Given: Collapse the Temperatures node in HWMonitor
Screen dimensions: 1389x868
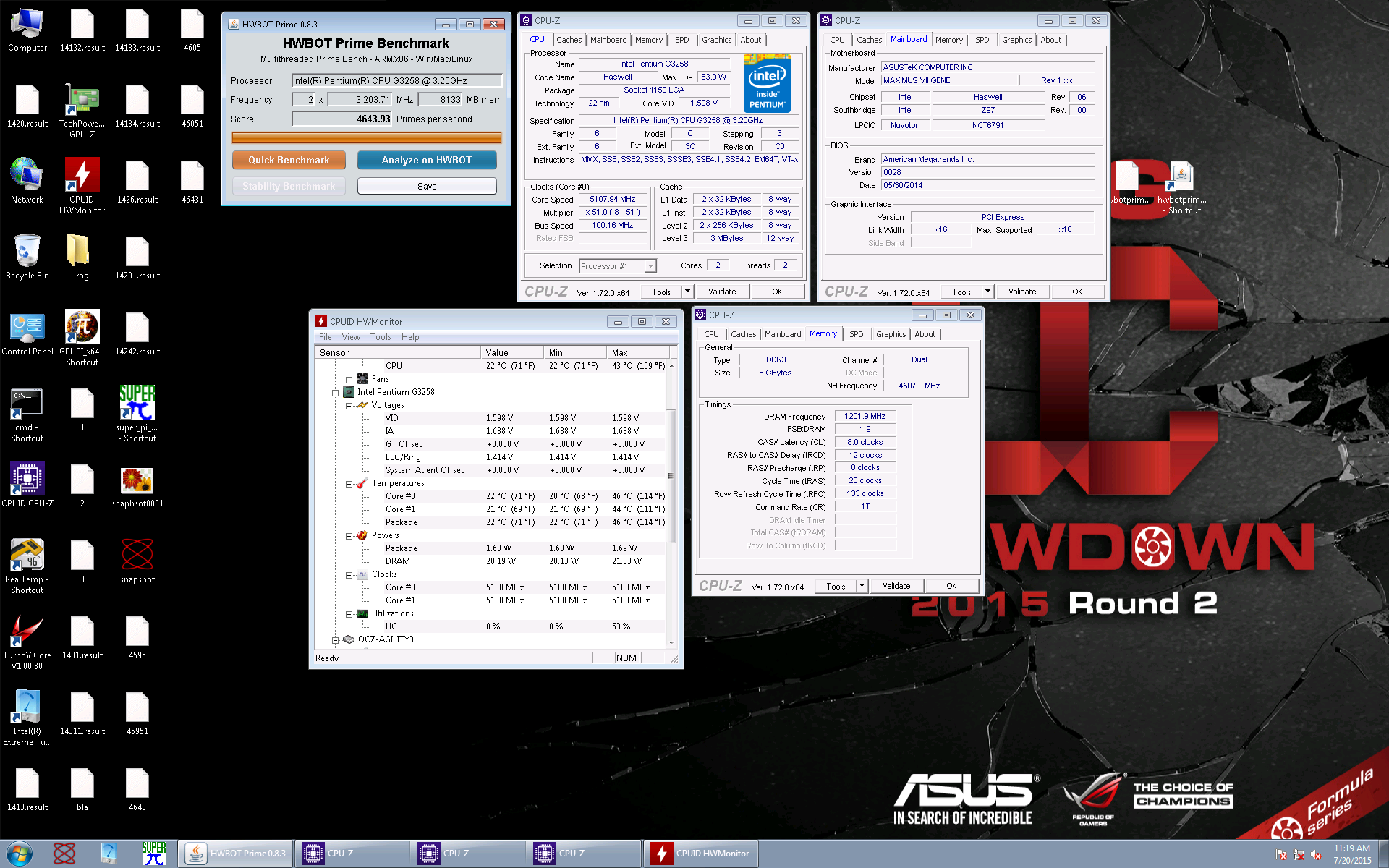Looking at the screenshot, I should point(349,484).
